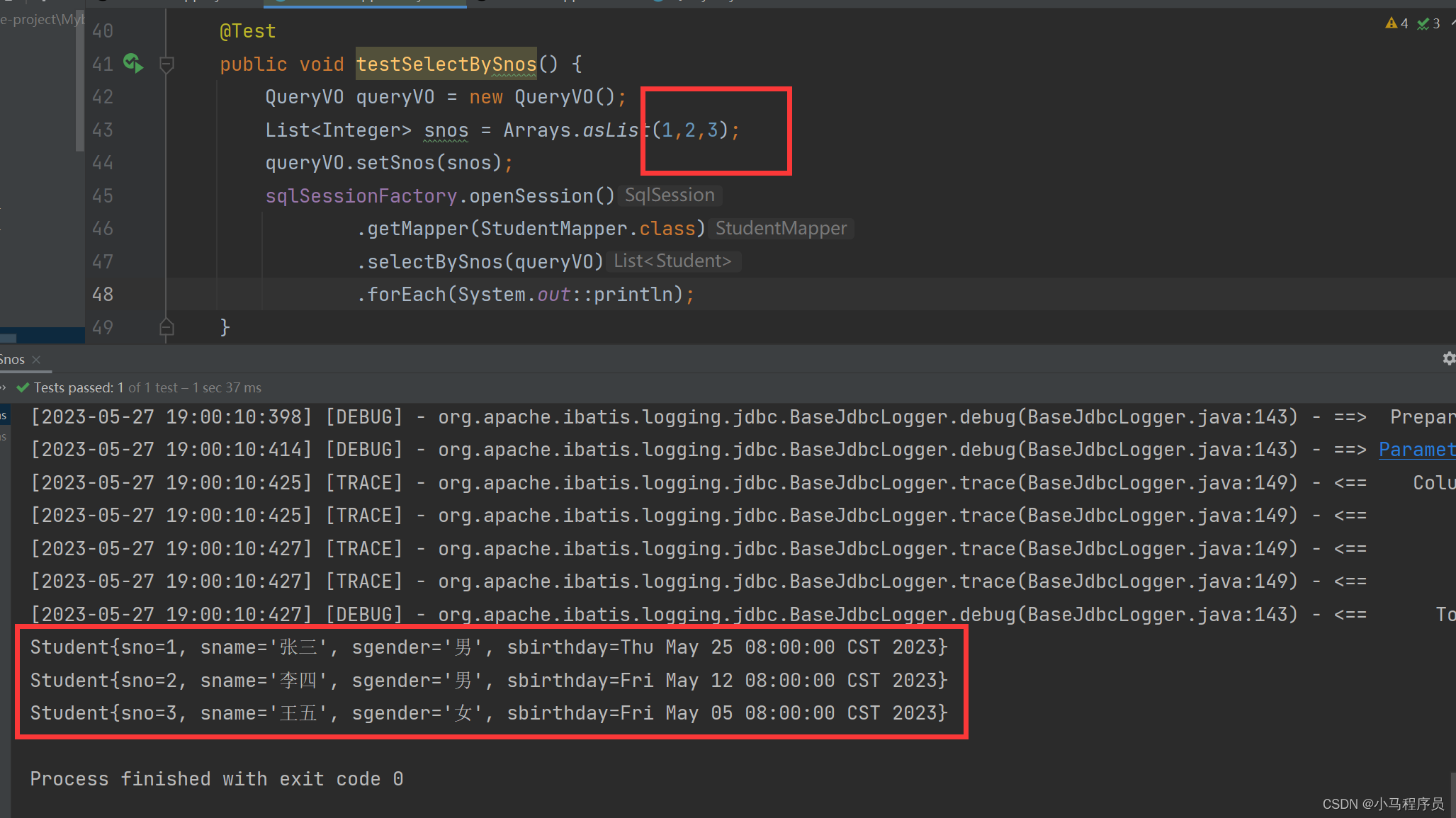Expand the hidden test toolbar chevrons
This screenshot has height=818, width=1456.
click(3, 387)
